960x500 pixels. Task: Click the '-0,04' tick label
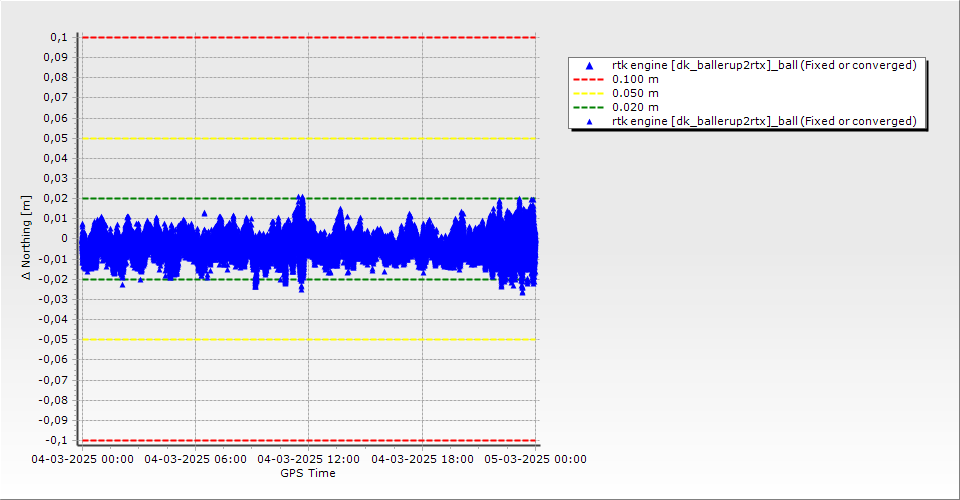(x=53, y=319)
